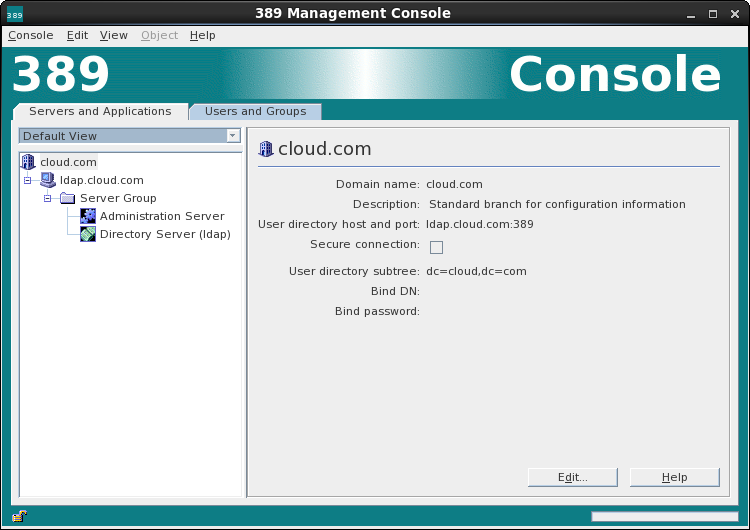Select Directory Server (ldap) label in tree
This screenshot has width=750, height=530.
pos(165,234)
